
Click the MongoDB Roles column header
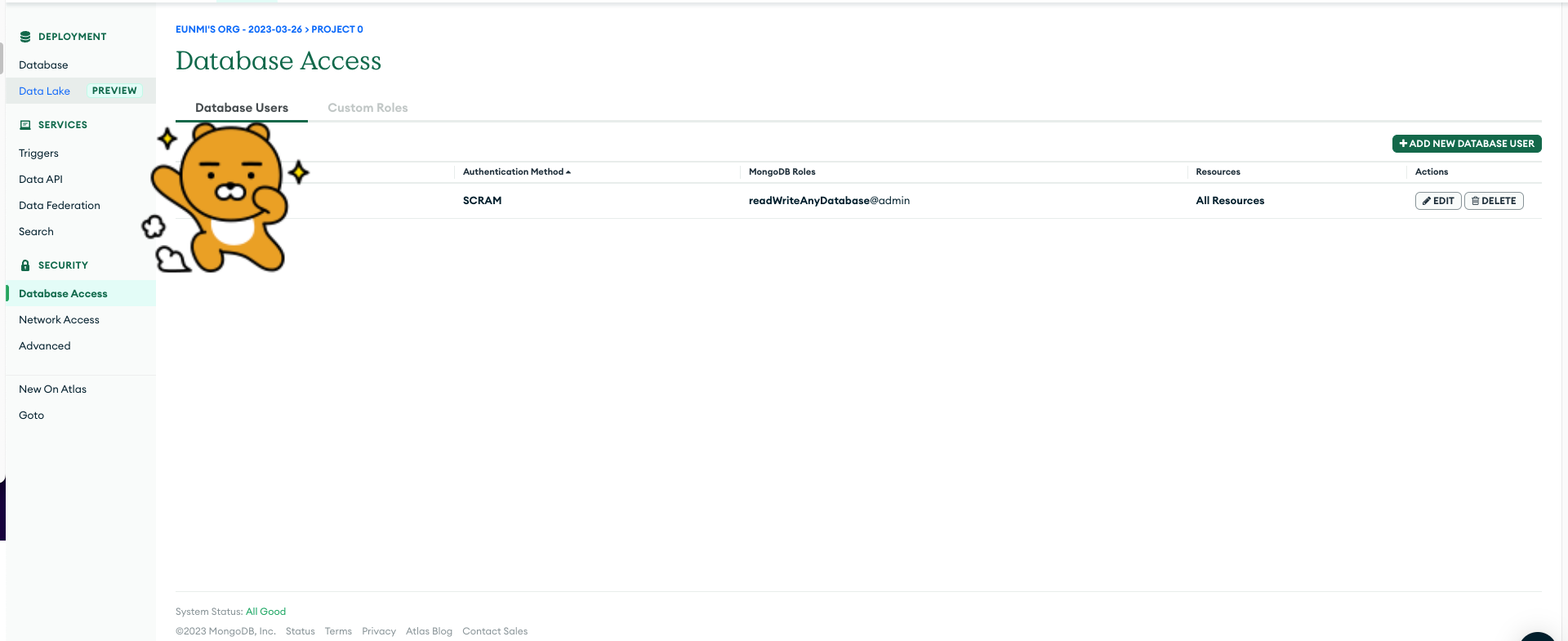(782, 172)
